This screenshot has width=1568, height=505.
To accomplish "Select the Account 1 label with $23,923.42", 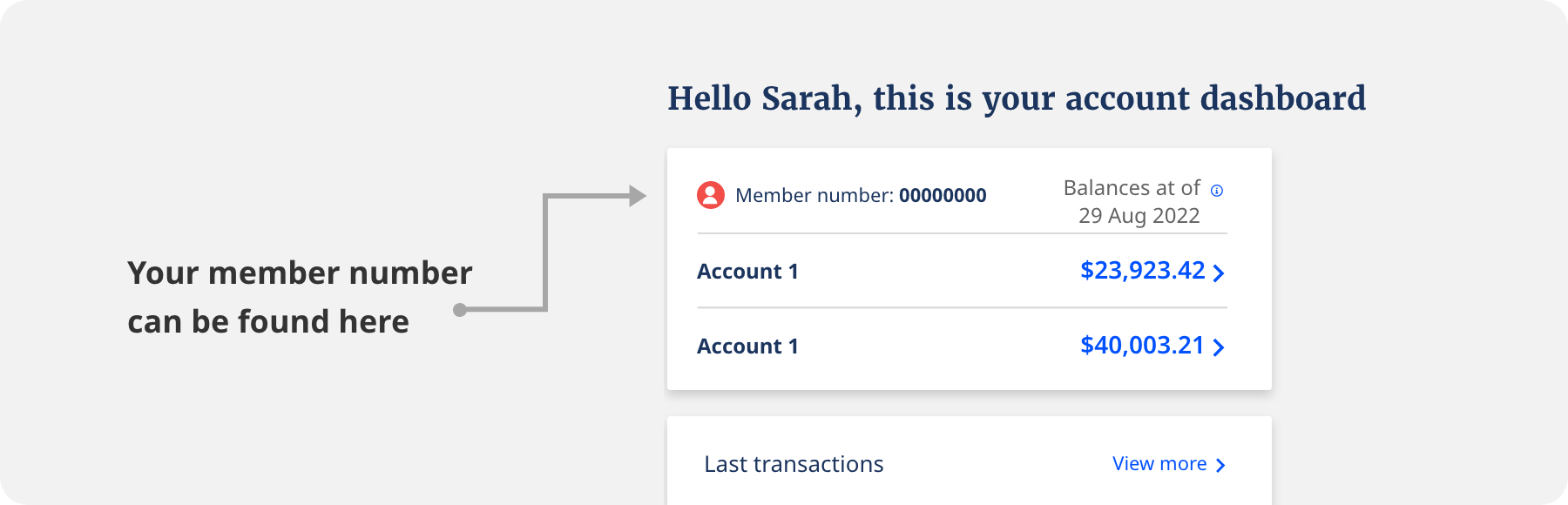I will (x=747, y=272).
